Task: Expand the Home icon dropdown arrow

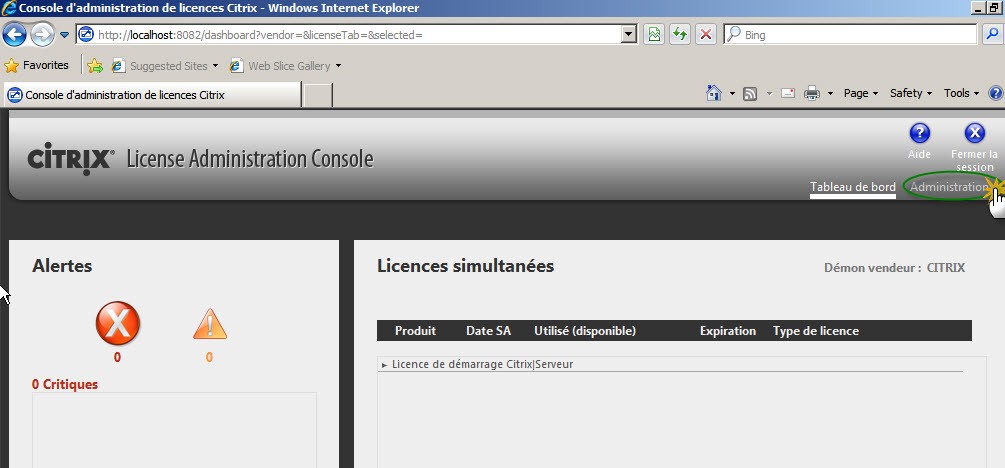Action: point(733,94)
